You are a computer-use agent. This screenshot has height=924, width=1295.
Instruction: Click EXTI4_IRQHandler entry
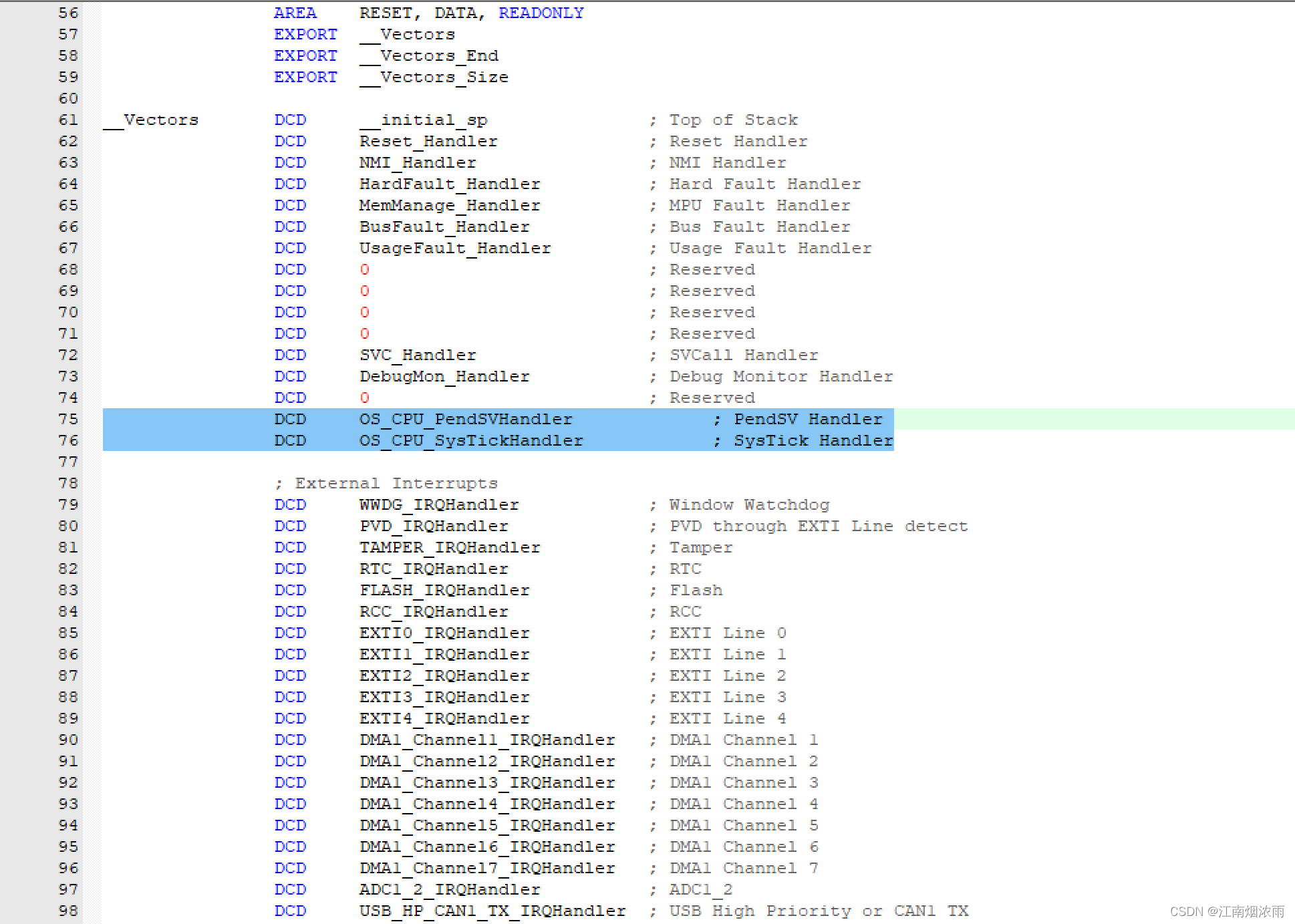(x=444, y=718)
